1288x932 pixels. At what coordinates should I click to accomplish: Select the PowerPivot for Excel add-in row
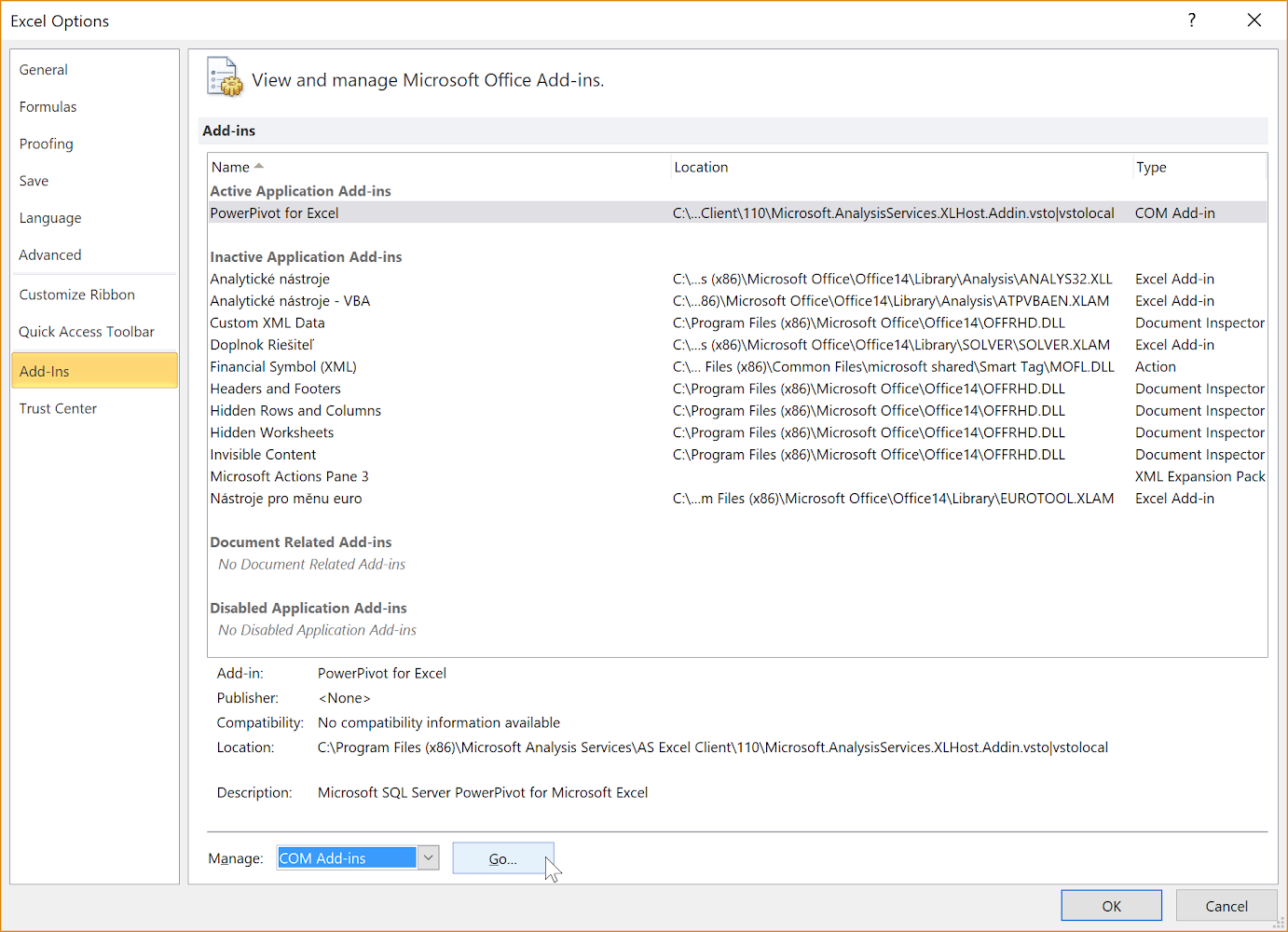coord(737,213)
